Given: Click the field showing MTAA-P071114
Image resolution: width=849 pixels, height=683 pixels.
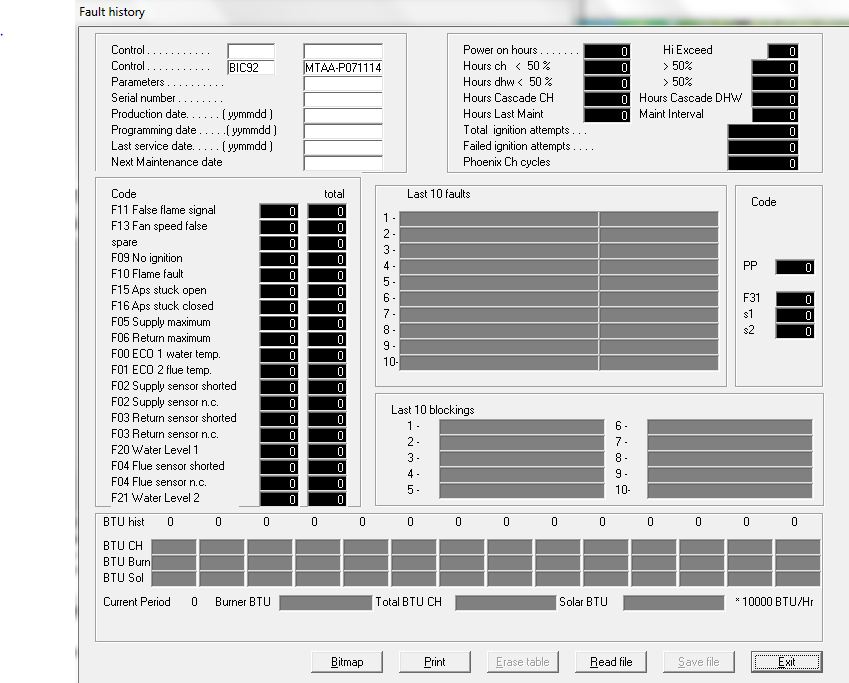Looking at the screenshot, I should [x=342, y=66].
